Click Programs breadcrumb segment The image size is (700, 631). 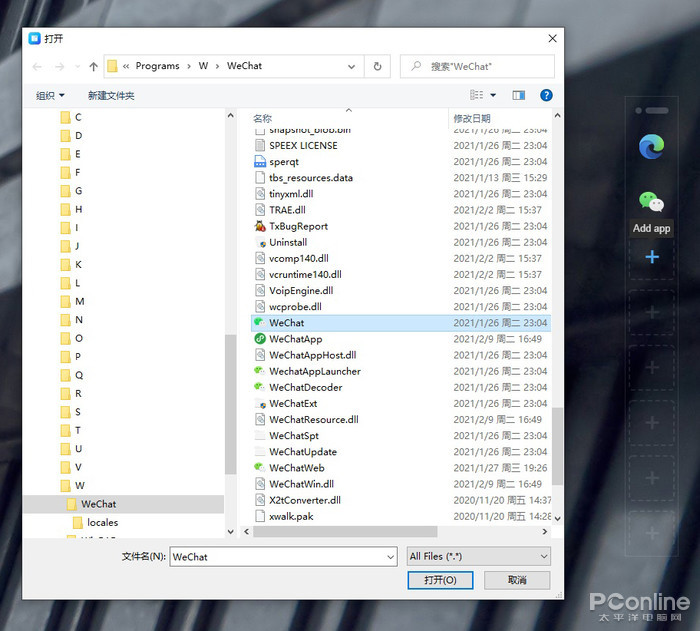click(157, 66)
